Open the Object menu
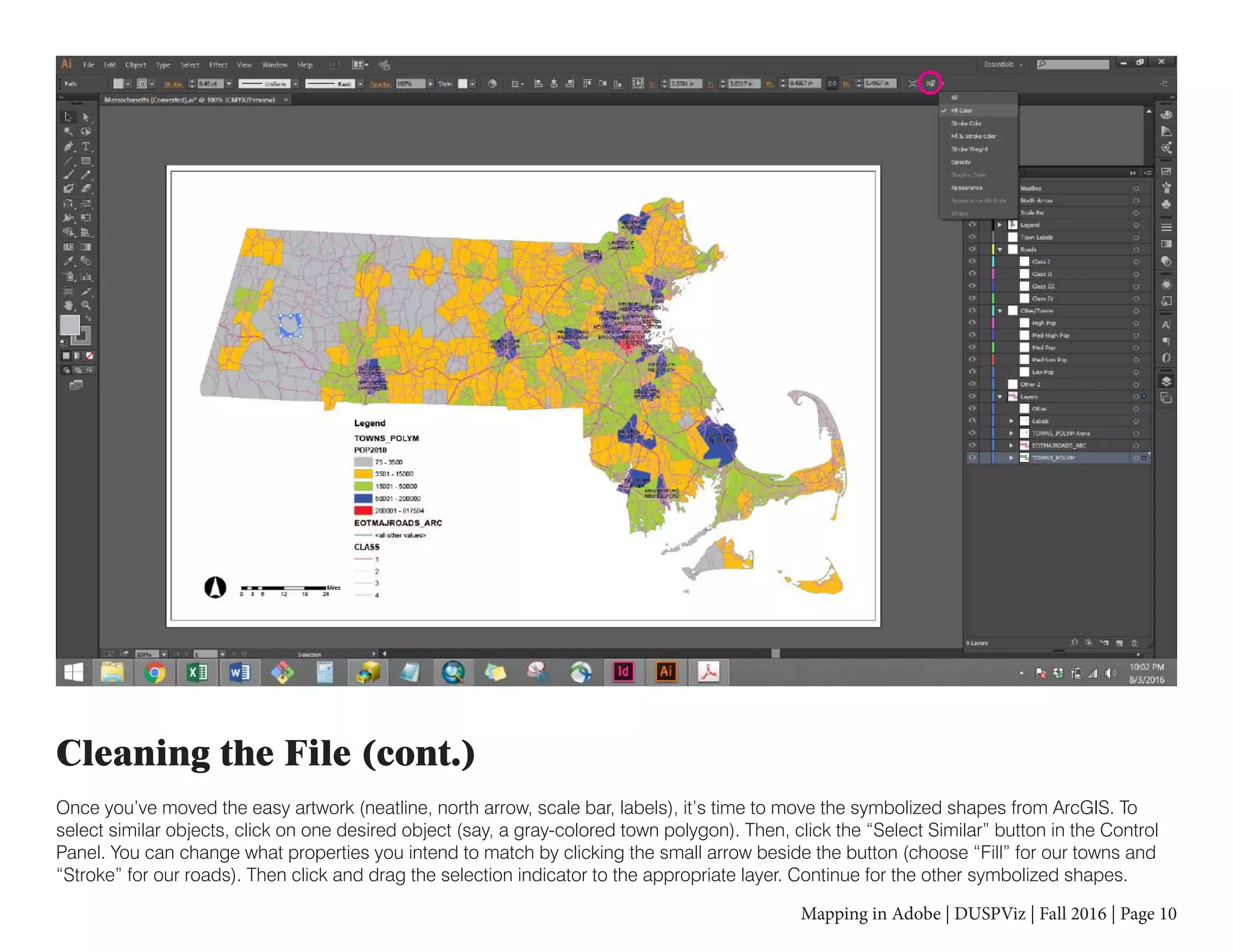Image resolution: width=1233 pixels, height=952 pixels. tap(135, 64)
